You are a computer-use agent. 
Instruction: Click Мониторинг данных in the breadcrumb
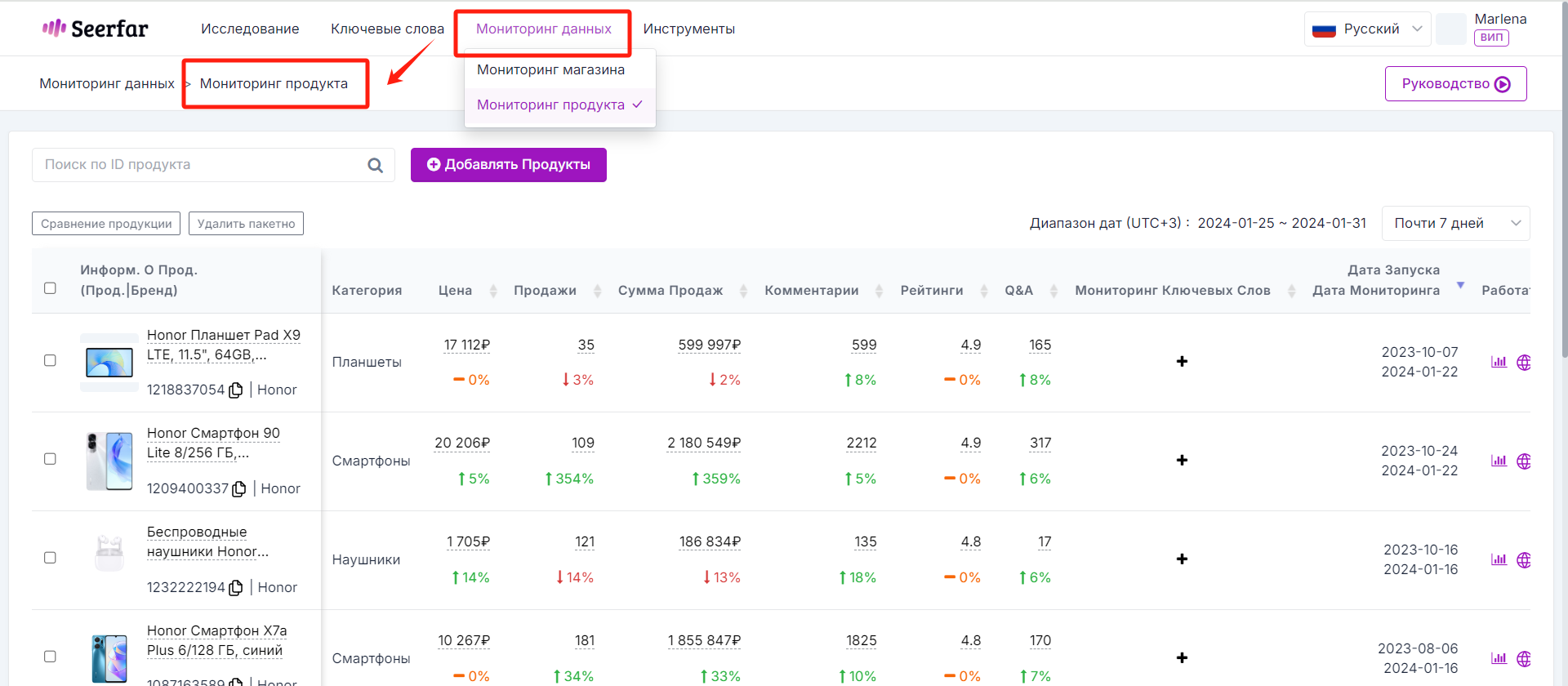tap(107, 84)
